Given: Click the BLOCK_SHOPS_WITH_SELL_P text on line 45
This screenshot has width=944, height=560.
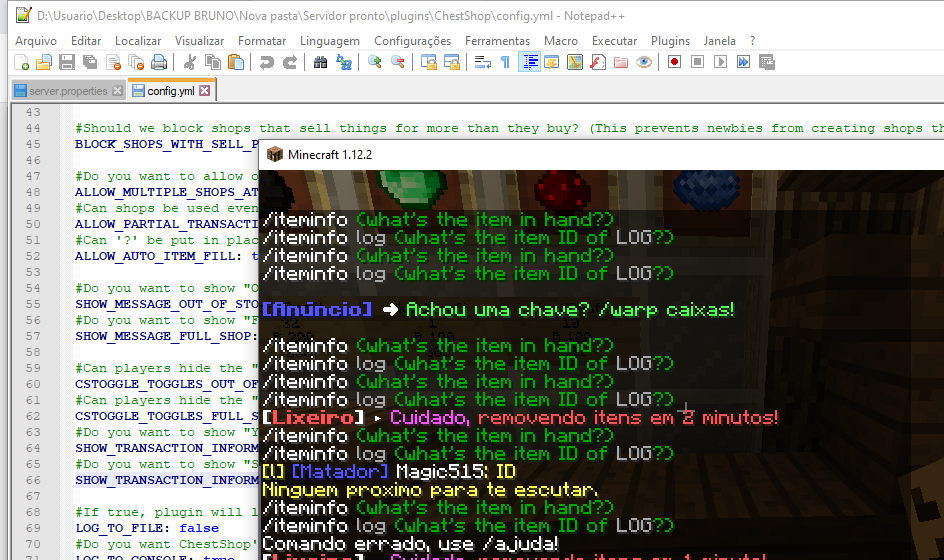Looking at the screenshot, I should tap(167, 144).
